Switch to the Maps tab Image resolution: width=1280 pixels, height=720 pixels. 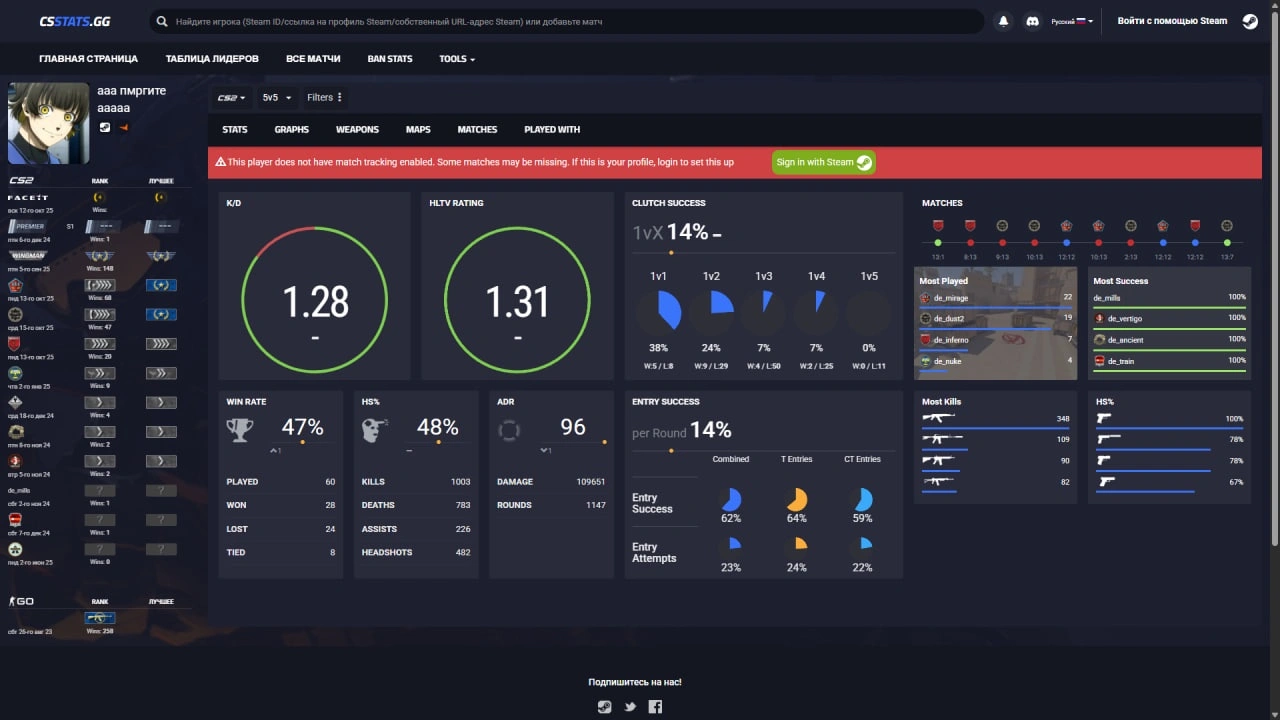[x=418, y=129]
